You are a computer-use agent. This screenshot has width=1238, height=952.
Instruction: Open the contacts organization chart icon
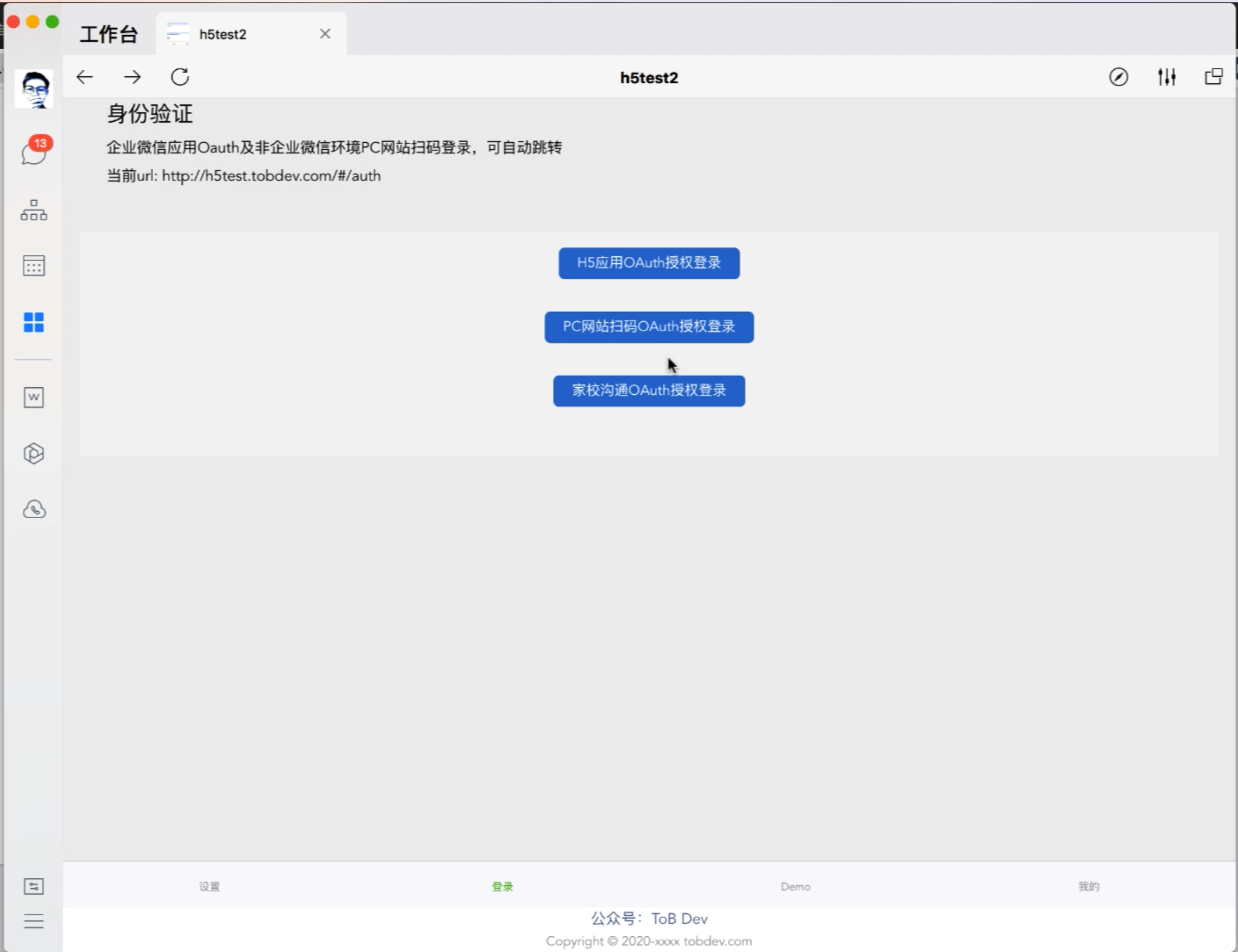(34, 210)
